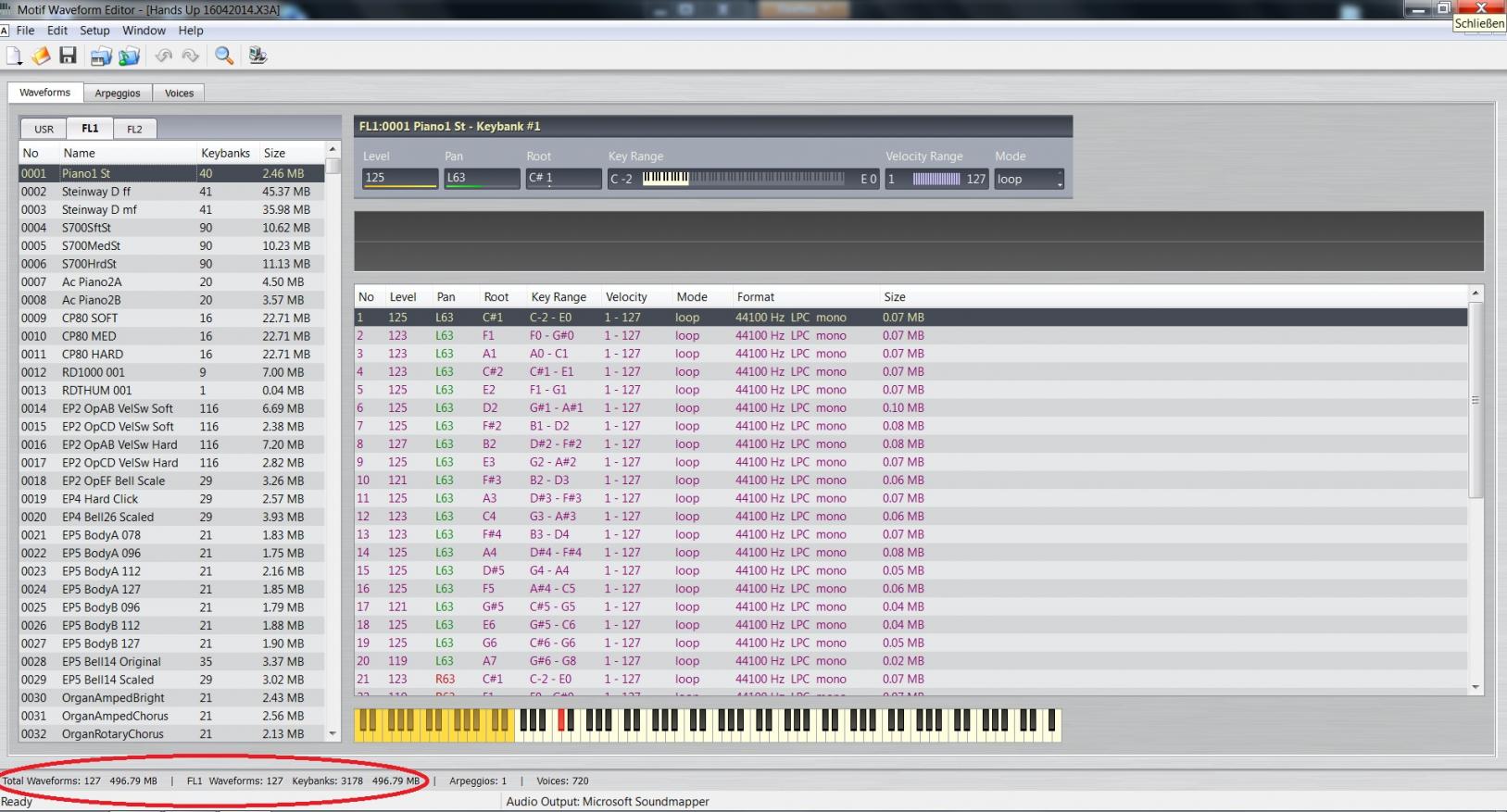
Task: Click the red highlighted key on the piano keyboard
Action: coord(561,719)
